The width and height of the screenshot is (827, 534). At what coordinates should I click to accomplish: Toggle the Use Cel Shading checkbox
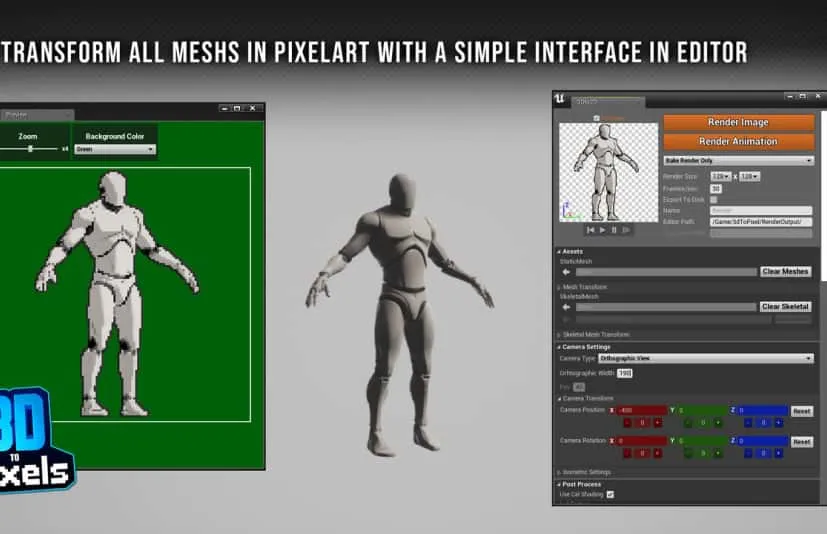[610, 494]
